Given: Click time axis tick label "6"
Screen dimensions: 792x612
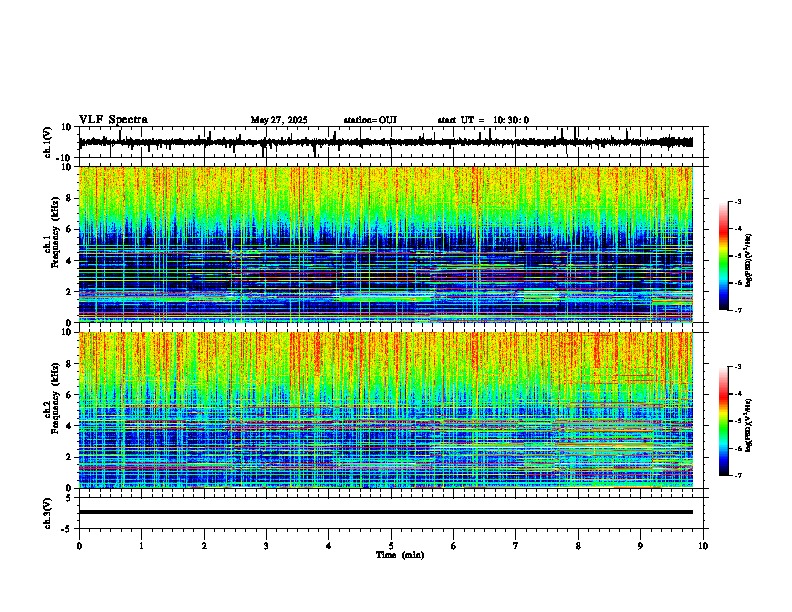Looking at the screenshot, I should coord(454,546).
